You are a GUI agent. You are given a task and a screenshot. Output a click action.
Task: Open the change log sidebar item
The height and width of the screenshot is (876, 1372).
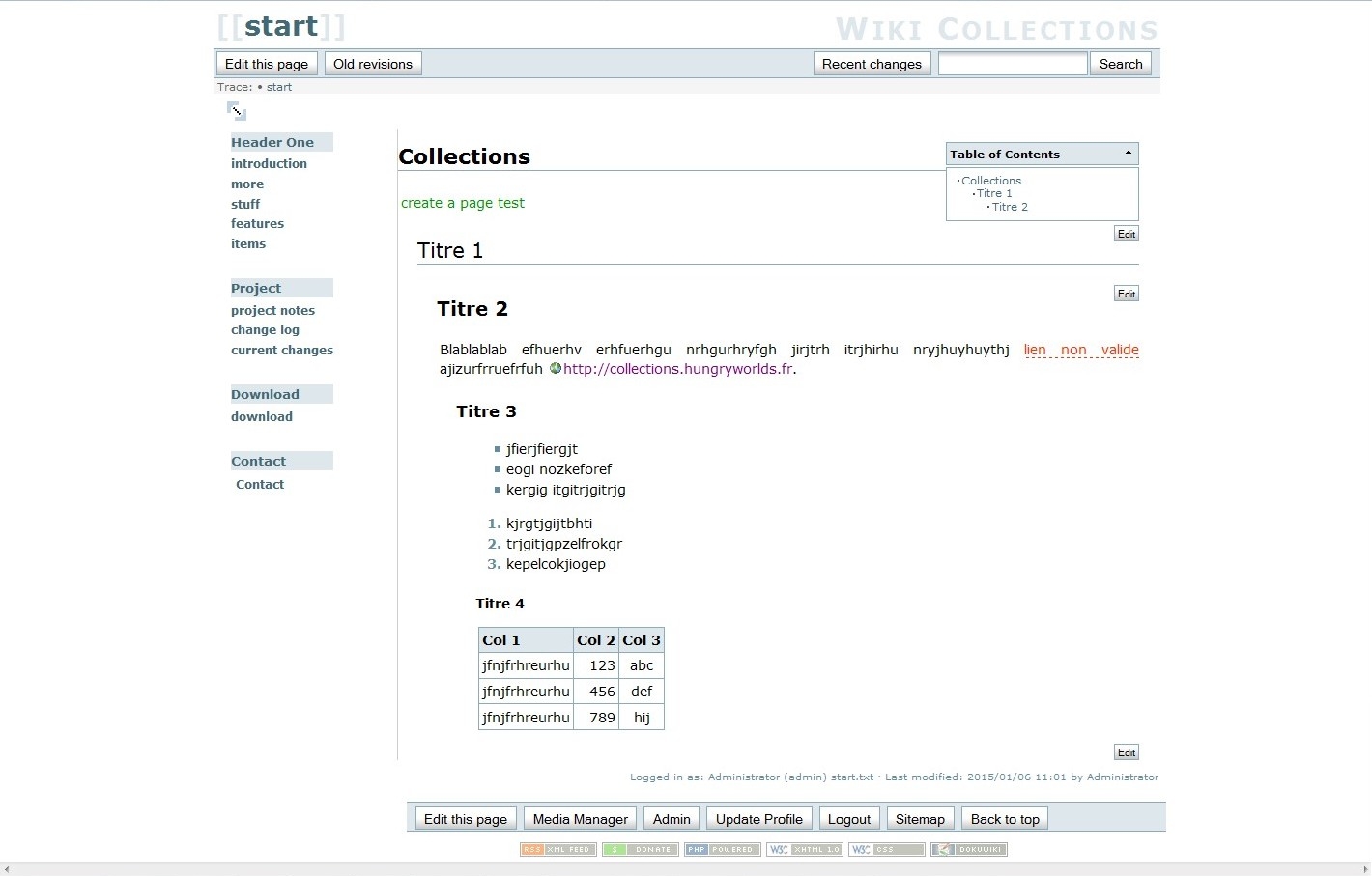(x=265, y=330)
